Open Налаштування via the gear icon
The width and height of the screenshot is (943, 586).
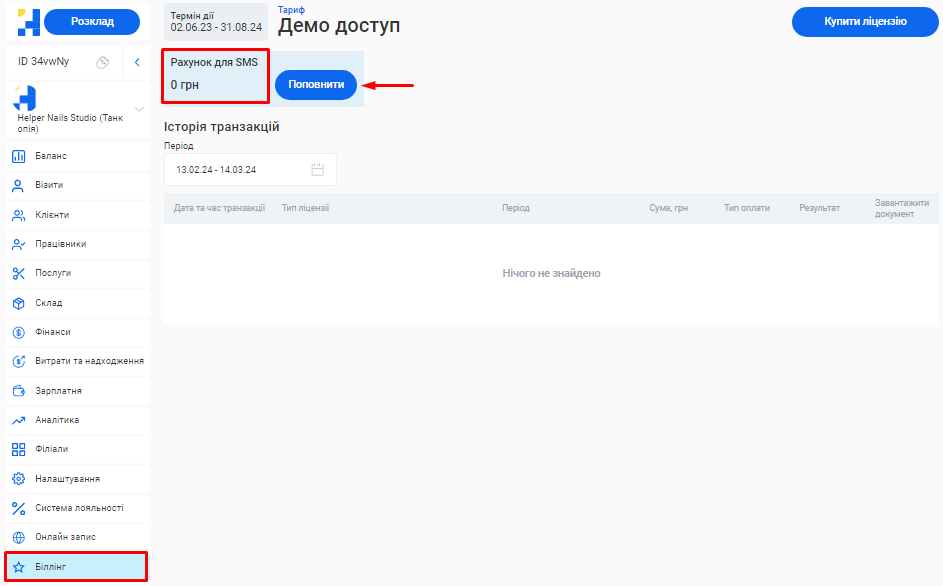[17, 478]
